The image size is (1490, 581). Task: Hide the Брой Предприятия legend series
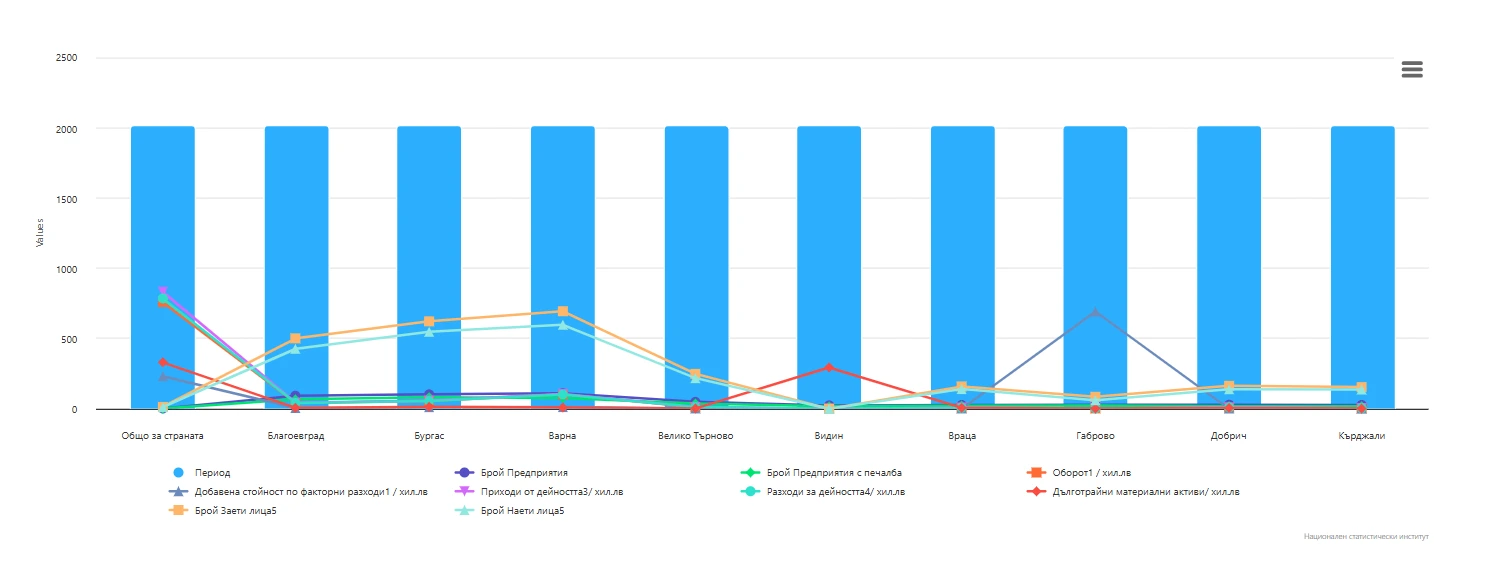click(524, 473)
